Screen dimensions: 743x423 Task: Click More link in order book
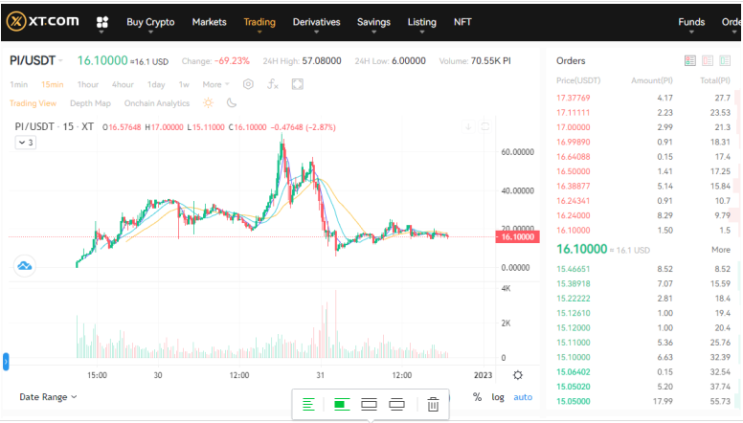(x=720, y=250)
